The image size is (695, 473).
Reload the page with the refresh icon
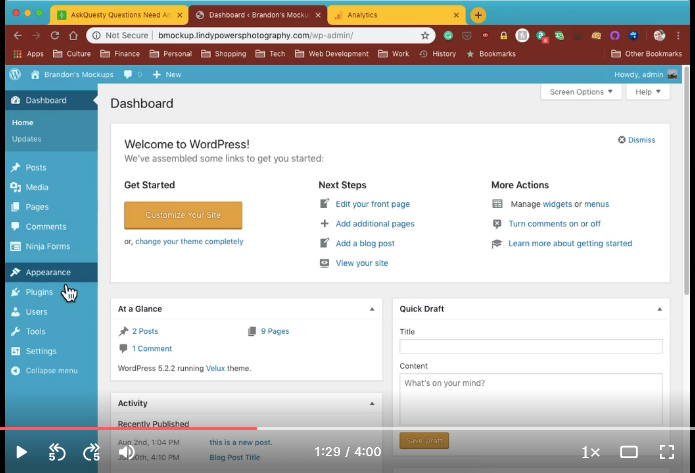55,35
